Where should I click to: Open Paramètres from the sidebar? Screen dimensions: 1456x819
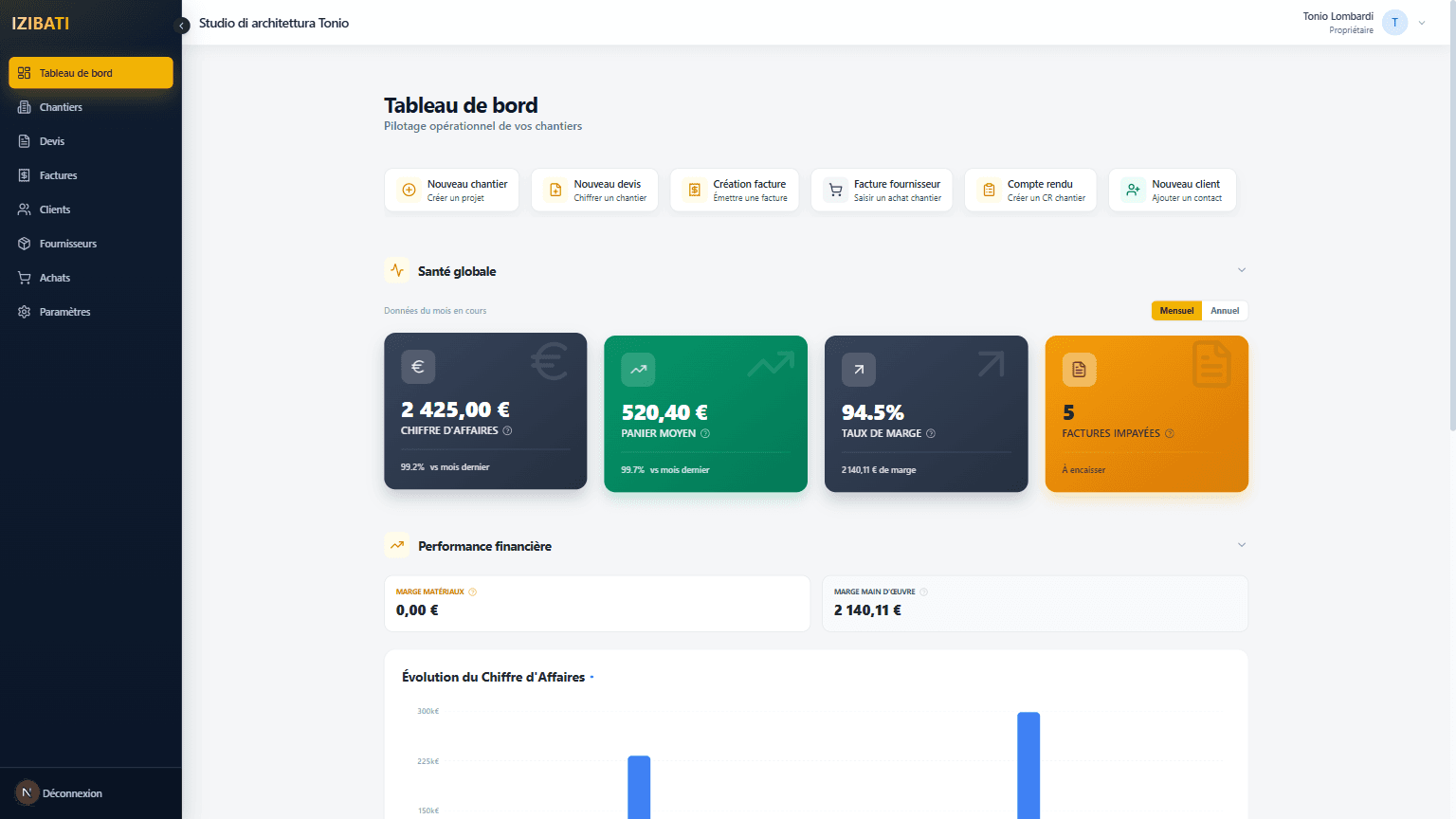coord(64,312)
